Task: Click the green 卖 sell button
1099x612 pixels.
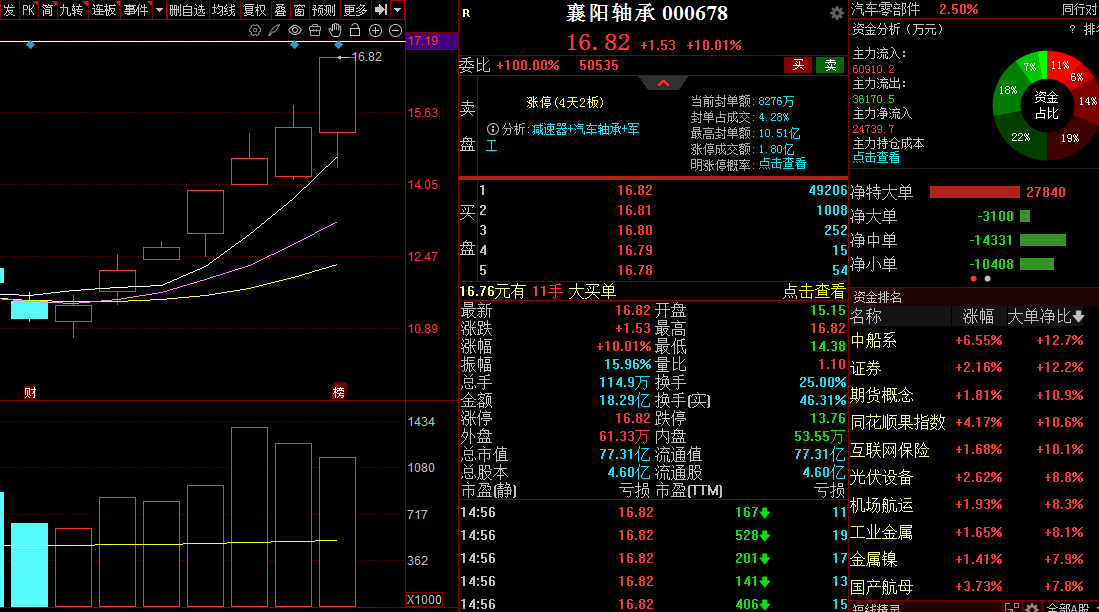Action: [x=830, y=65]
